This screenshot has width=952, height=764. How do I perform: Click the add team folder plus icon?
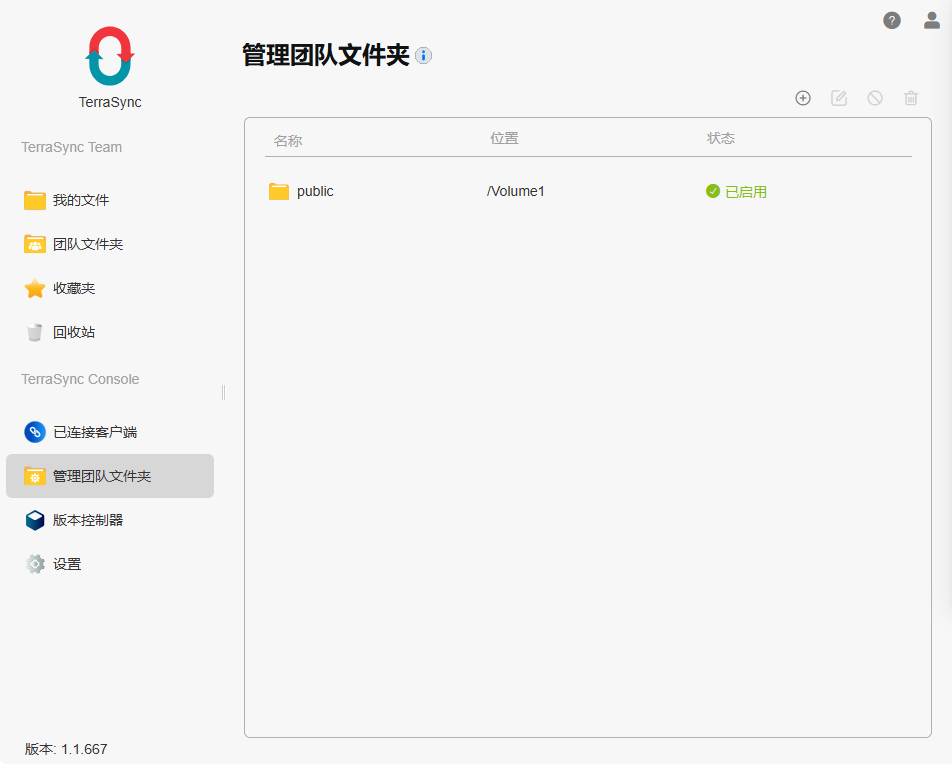coord(803,98)
